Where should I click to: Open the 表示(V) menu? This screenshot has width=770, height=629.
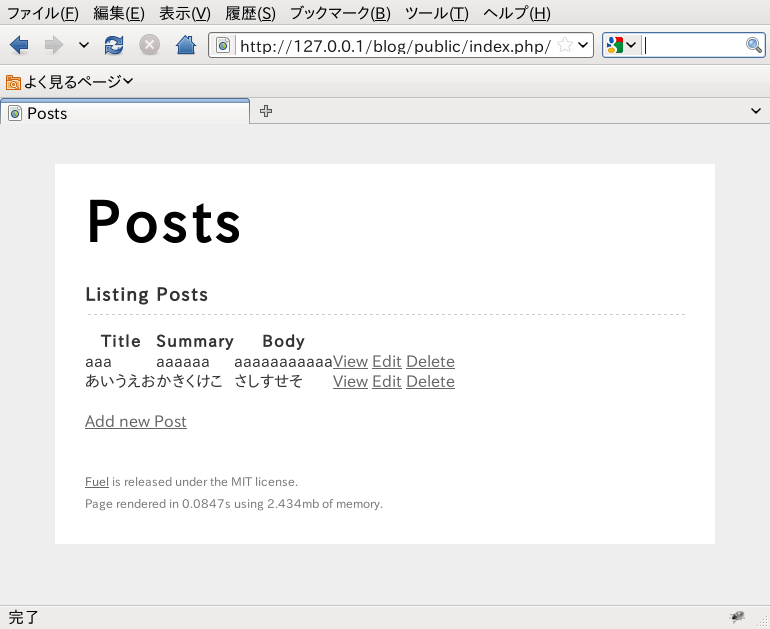pos(185,13)
